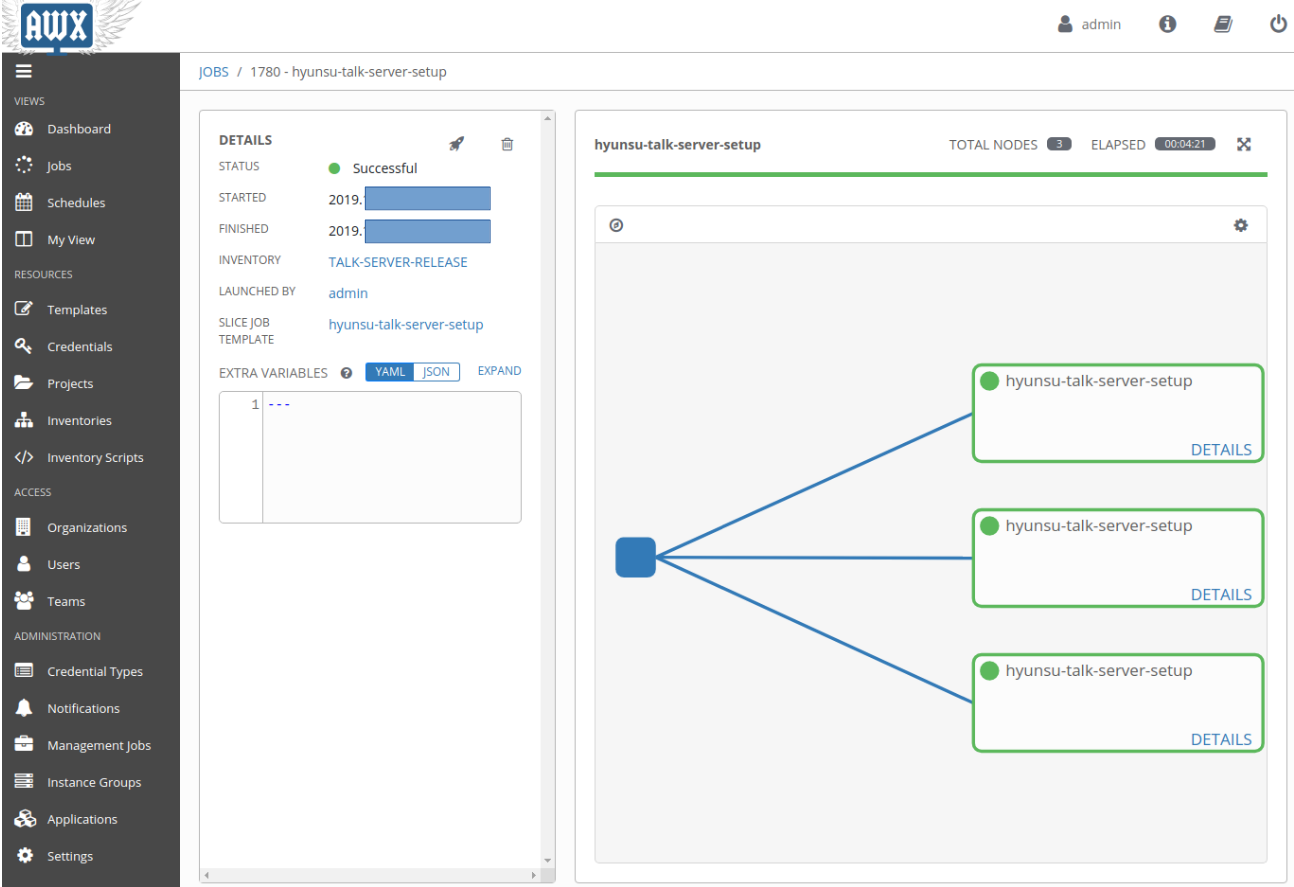Click the Total Nodes count badge
Screen dimensions: 1294x887
pyautogui.click(x=1059, y=144)
